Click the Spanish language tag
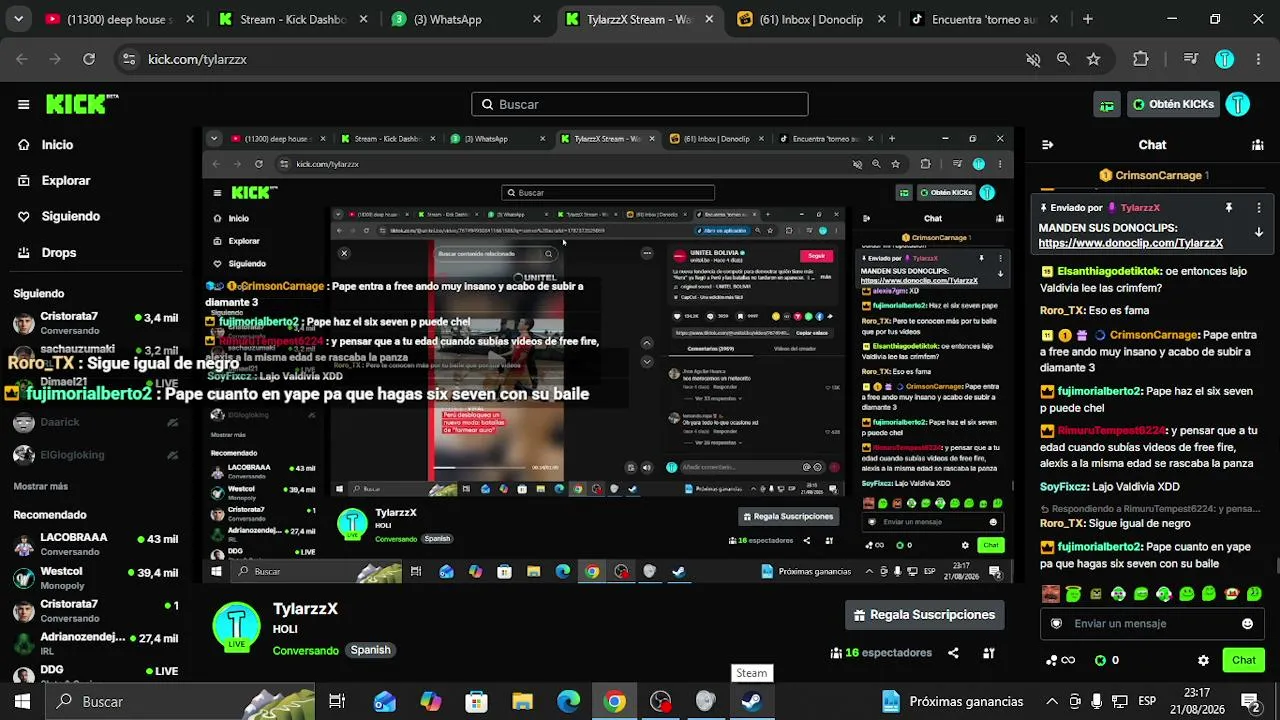The height and width of the screenshot is (720, 1280). [x=370, y=650]
